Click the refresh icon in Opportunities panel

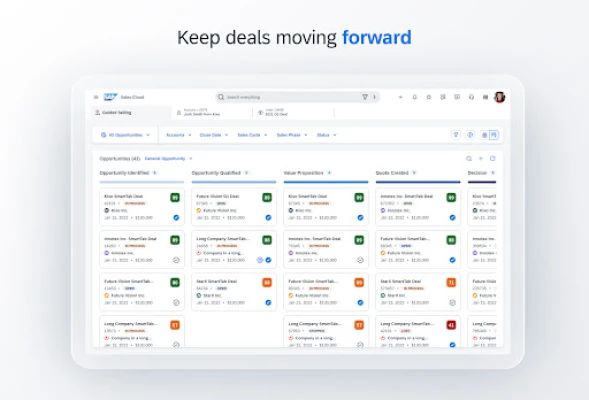[492, 158]
